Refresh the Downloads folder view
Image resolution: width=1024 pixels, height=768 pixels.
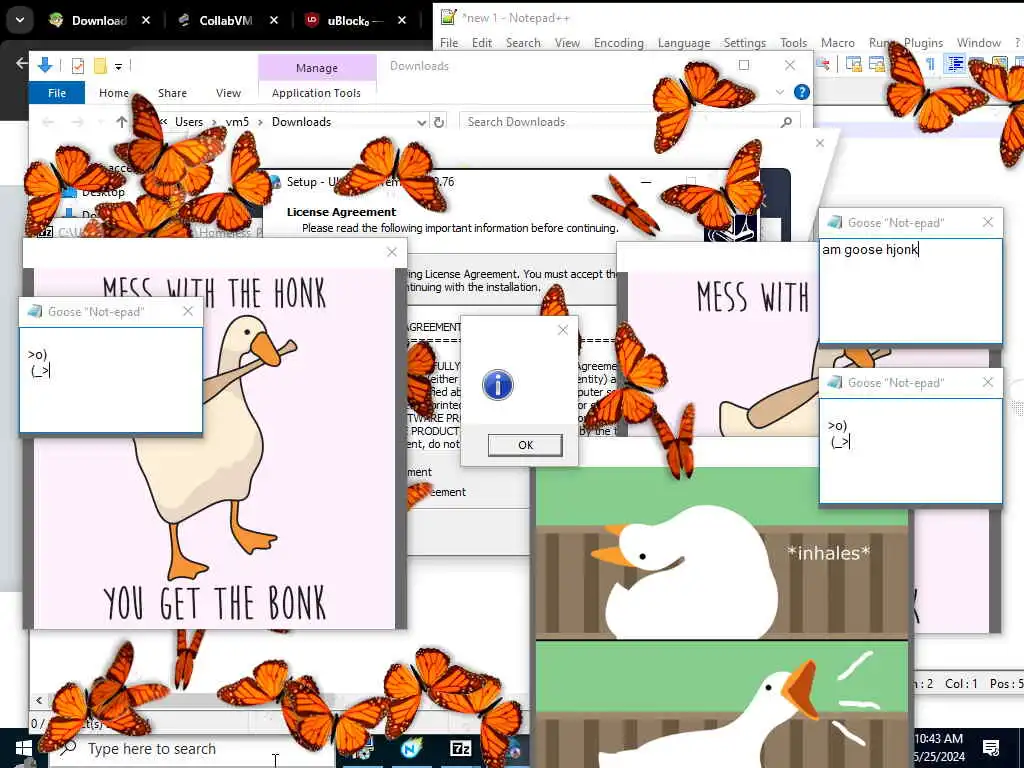(x=439, y=122)
